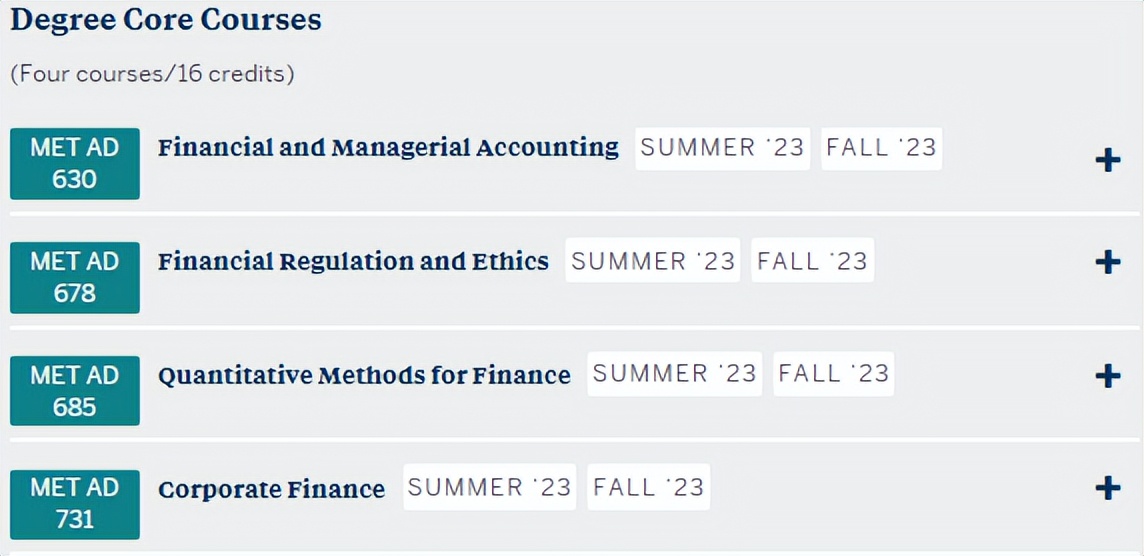Screen dimensions: 1144x556
Task: Click the MET AD 630 course badge
Action: tap(75, 163)
